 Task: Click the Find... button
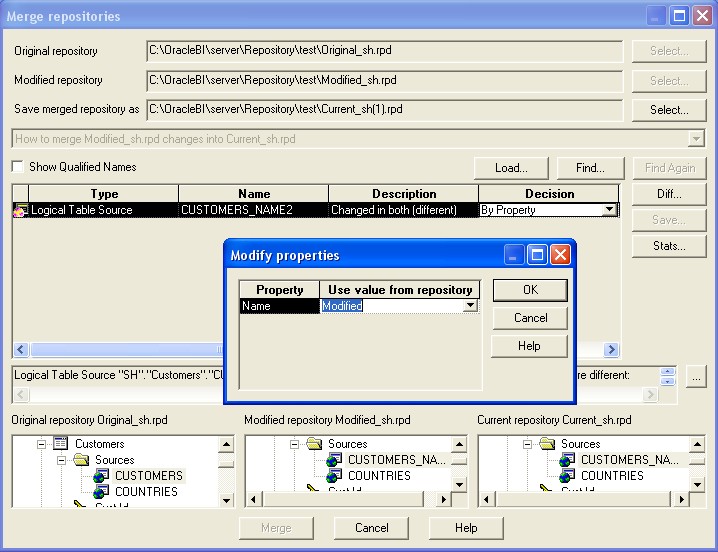coord(590,168)
